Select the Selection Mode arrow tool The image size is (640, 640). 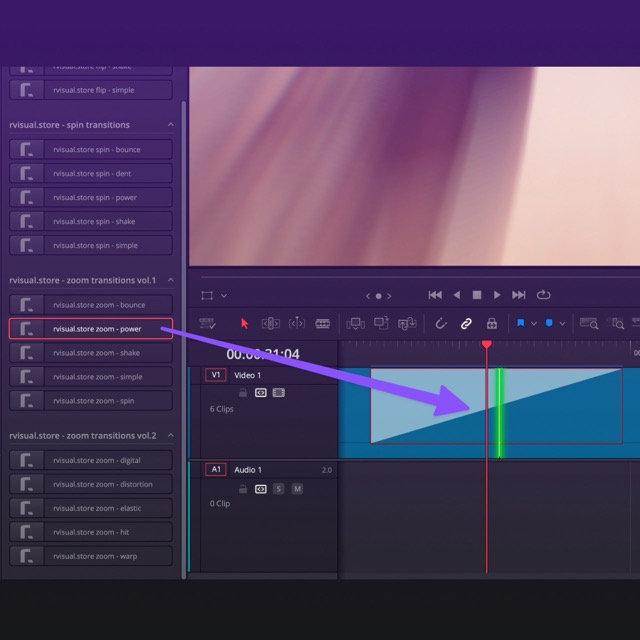pos(245,323)
